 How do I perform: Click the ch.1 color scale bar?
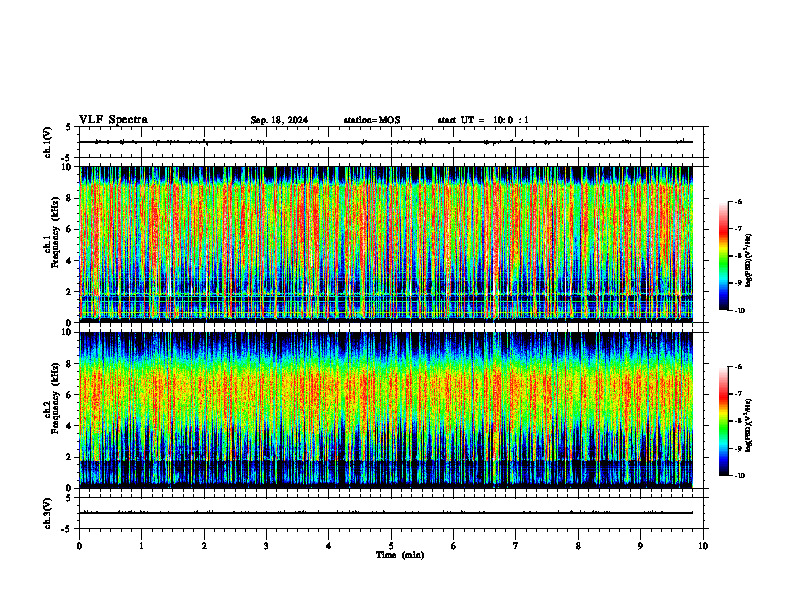[723, 256]
